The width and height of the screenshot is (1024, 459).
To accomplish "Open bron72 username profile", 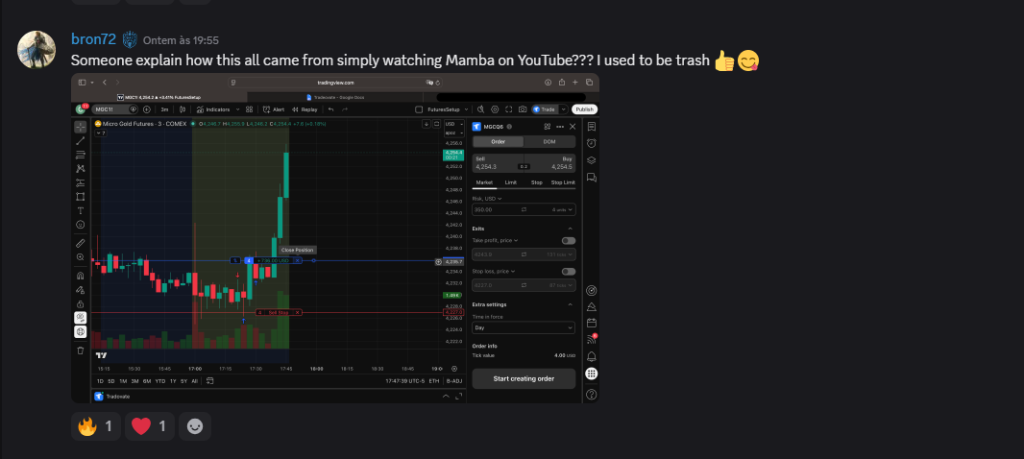I will point(93,39).
